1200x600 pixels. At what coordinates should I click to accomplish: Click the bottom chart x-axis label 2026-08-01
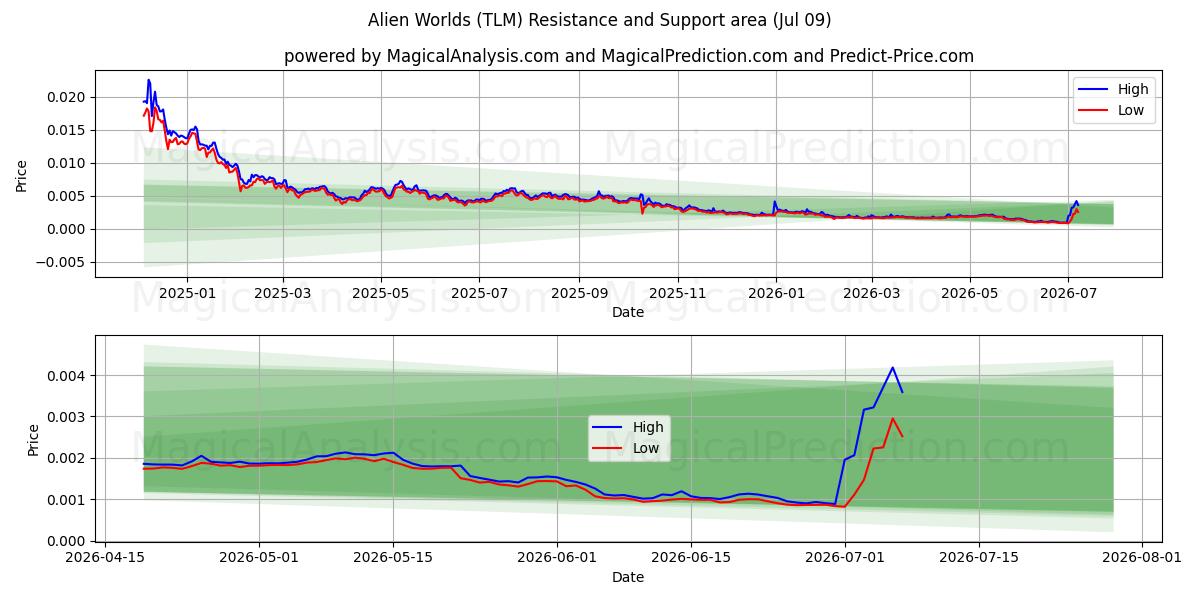pos(1141,558)
